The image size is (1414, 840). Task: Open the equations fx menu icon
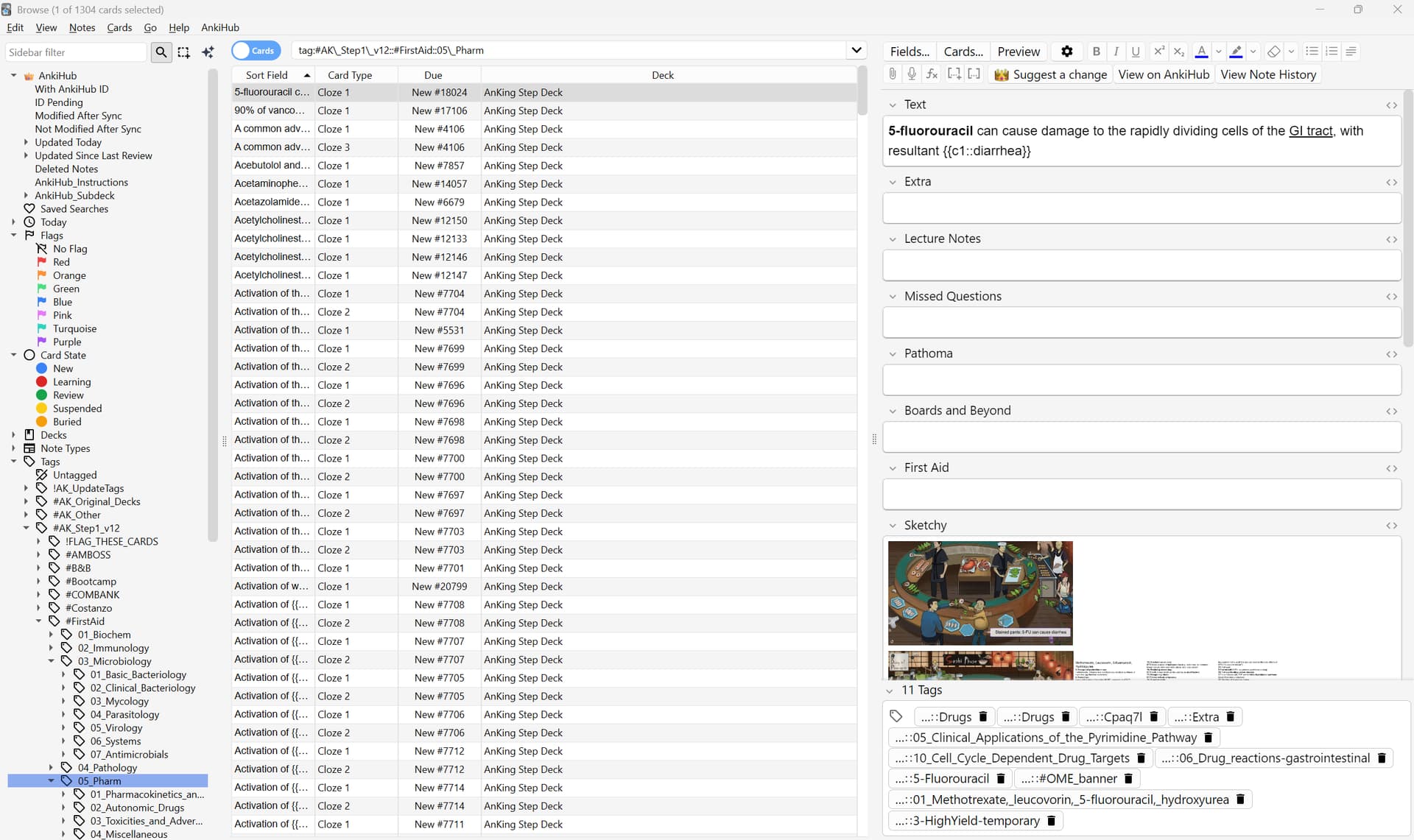tap(932, 74)
